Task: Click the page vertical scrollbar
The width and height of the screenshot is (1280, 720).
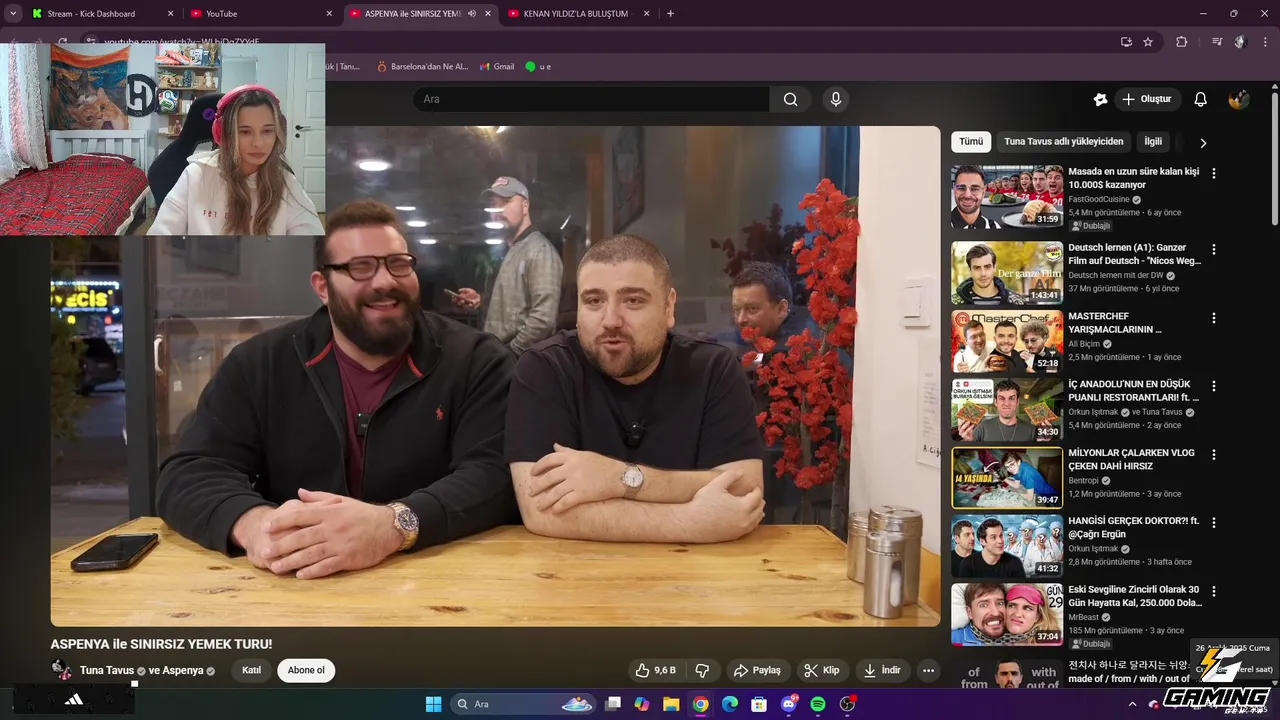Action: pyautogui.click(x=1275, y=160)
